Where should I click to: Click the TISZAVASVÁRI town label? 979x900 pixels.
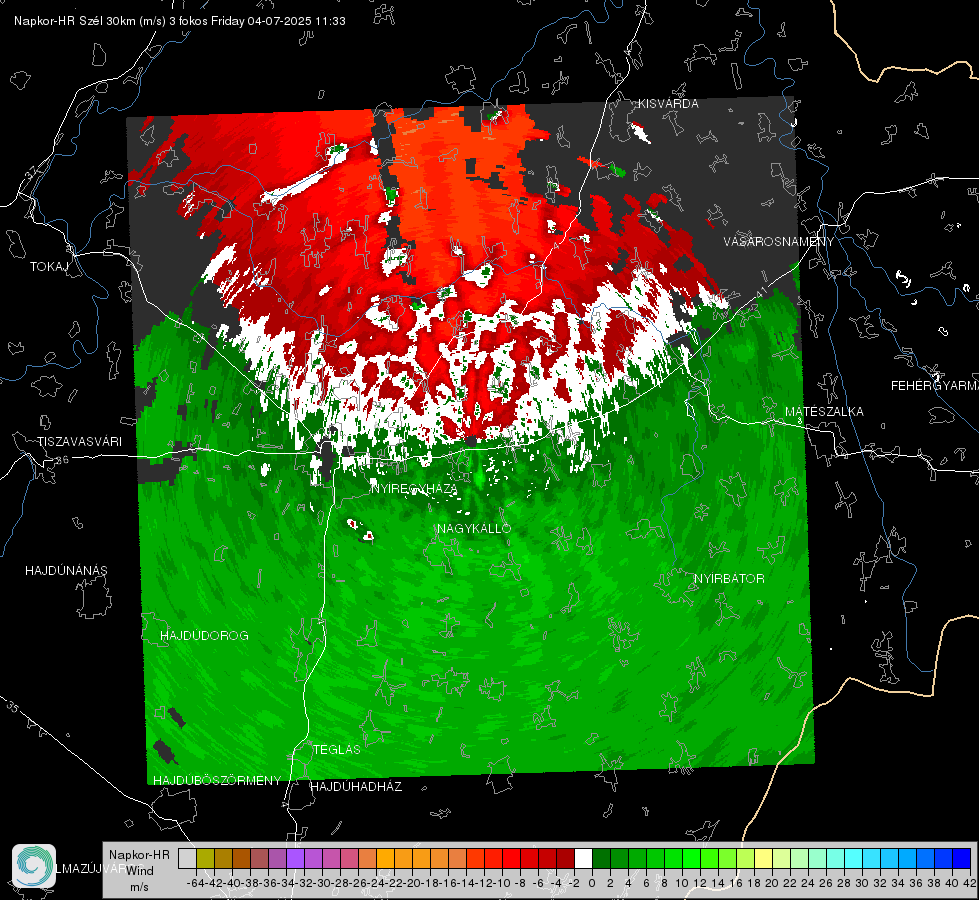coord(80,442)
